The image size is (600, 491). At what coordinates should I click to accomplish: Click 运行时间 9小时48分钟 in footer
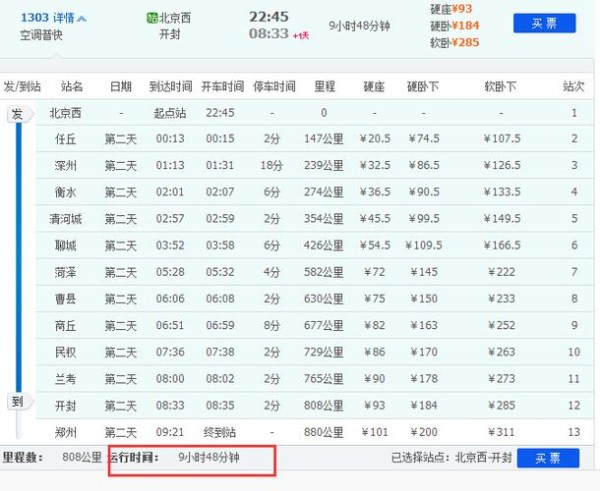[x=174, y=457]
